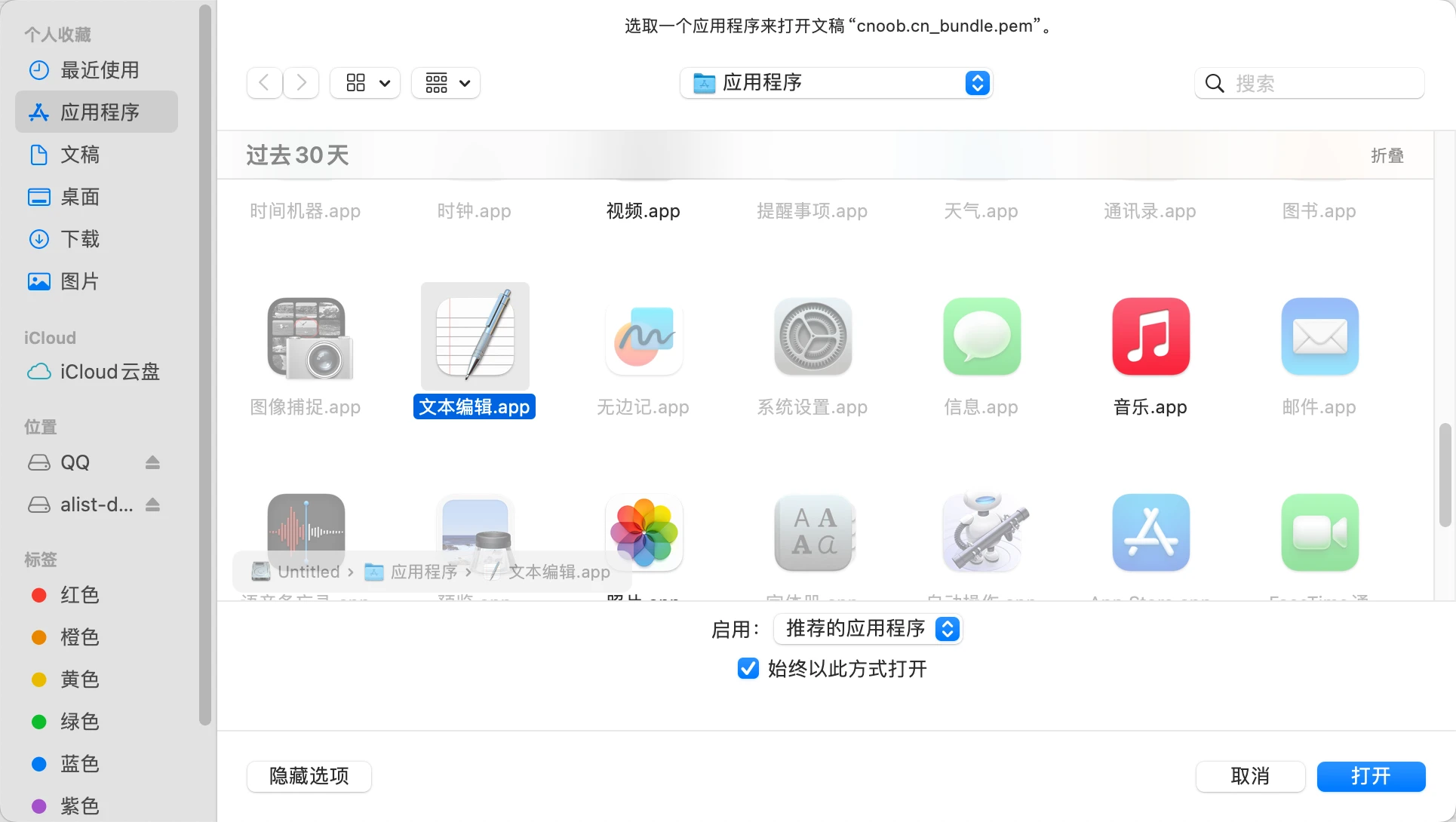Expand the 应用程序 location popup
Screen dimensions: 1456x822
point(836,83)
